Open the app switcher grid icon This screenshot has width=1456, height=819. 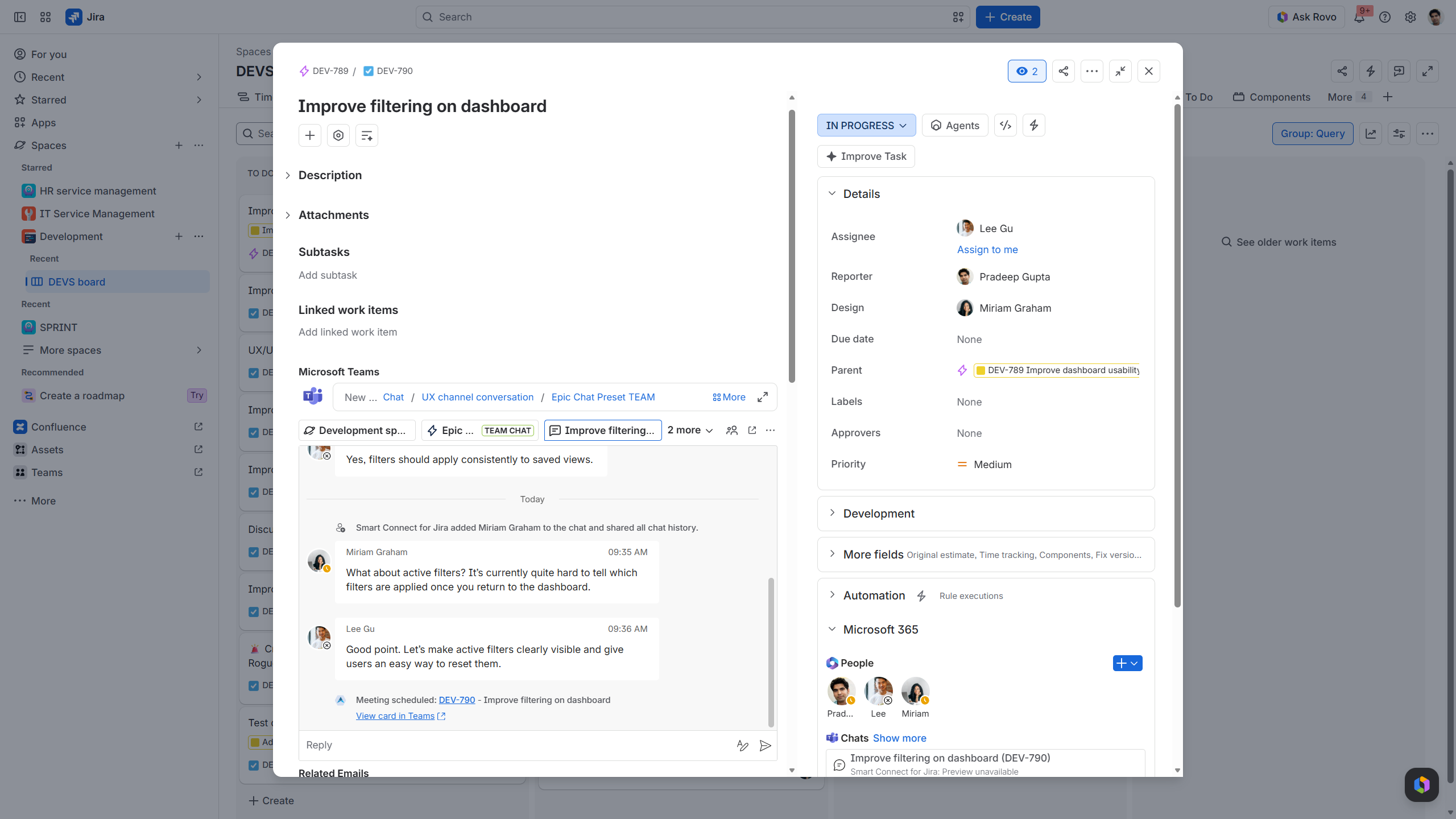(45, 17)
